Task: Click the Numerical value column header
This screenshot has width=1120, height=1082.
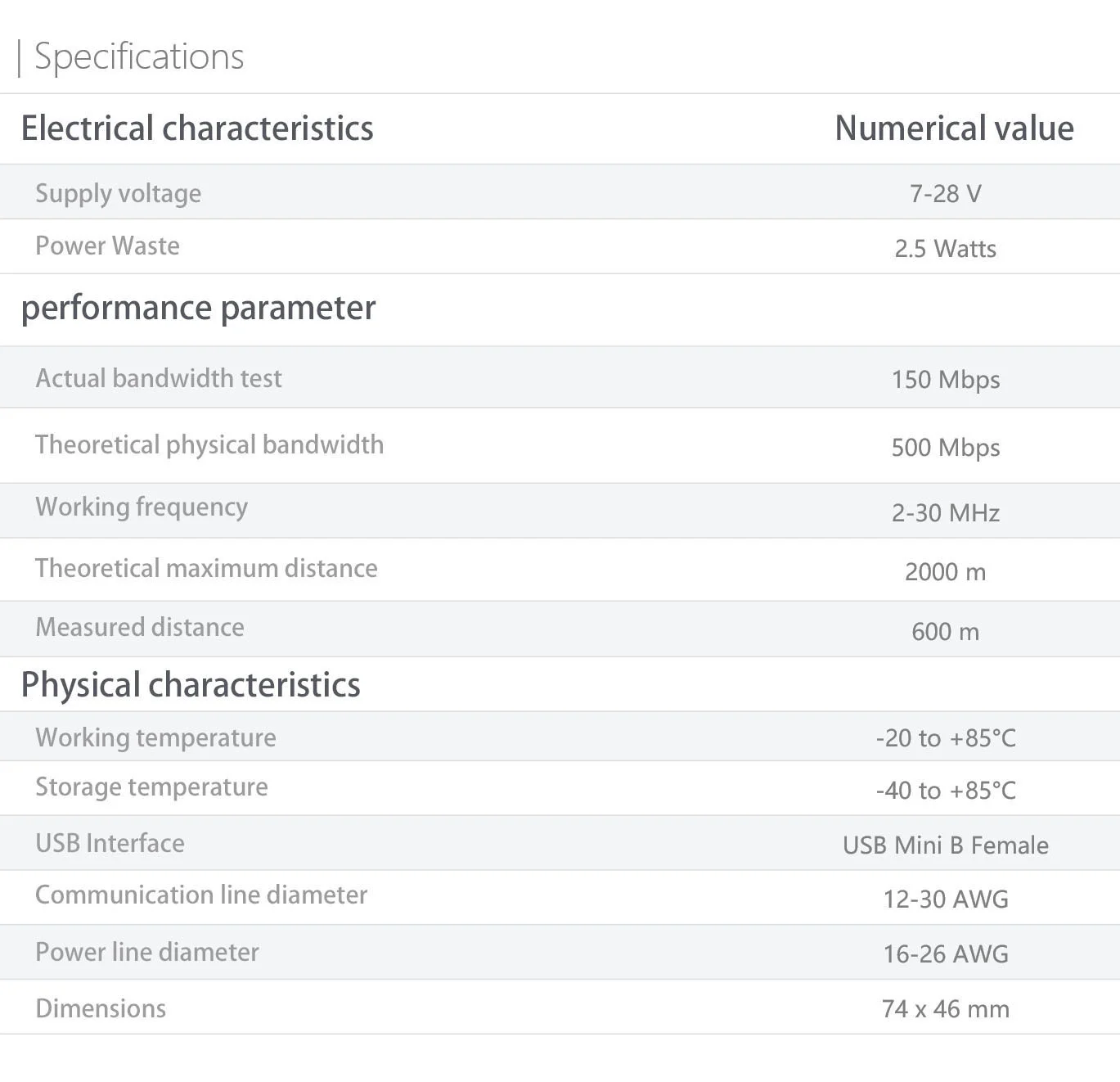Action: click(954, 128)
